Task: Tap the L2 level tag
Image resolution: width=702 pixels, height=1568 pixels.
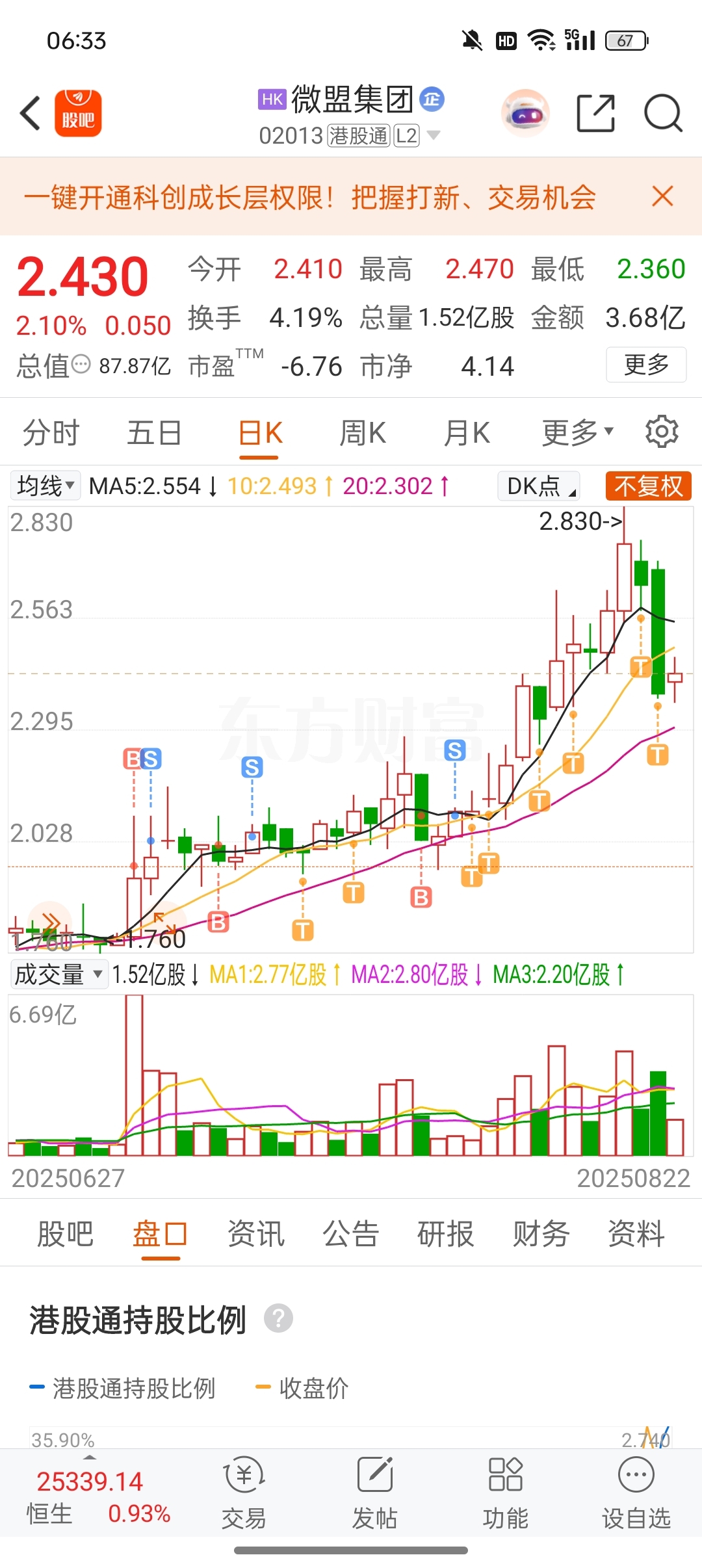Action: (406, 136)
